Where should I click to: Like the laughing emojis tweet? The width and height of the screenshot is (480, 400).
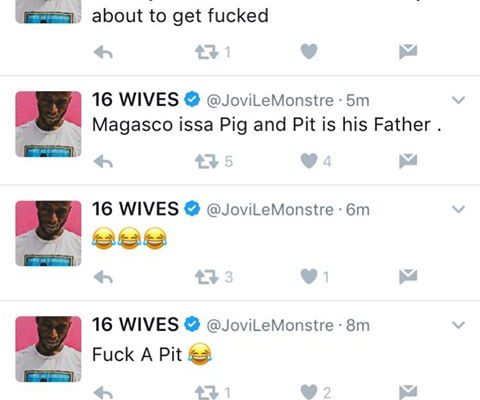[309, 277]
